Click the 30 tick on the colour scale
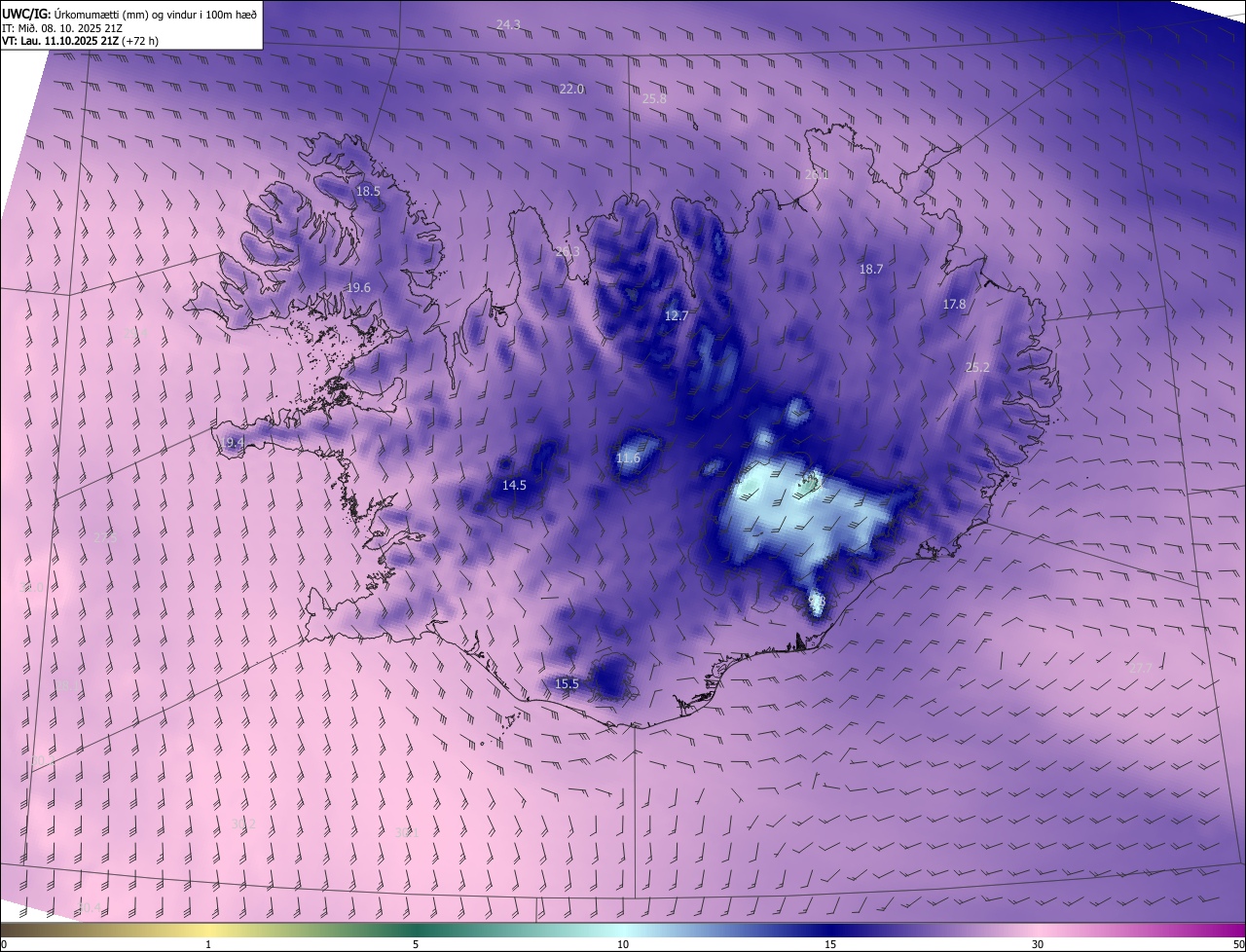 [1038, 944]
